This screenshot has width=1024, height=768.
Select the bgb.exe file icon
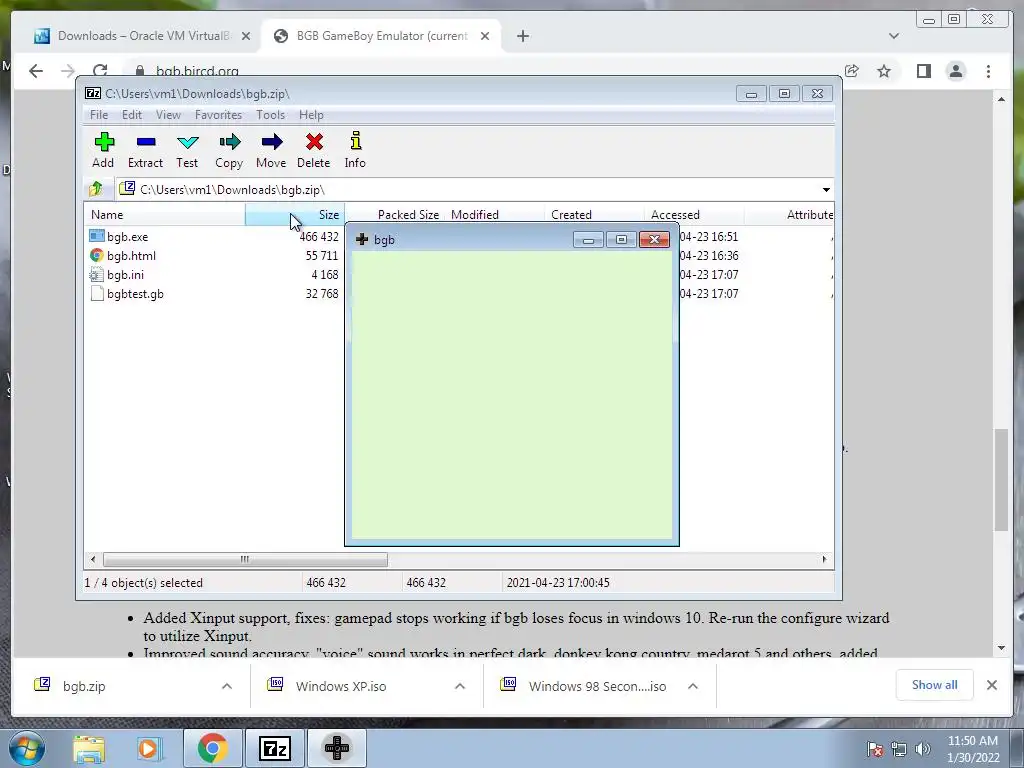click(x=97, y=236)
